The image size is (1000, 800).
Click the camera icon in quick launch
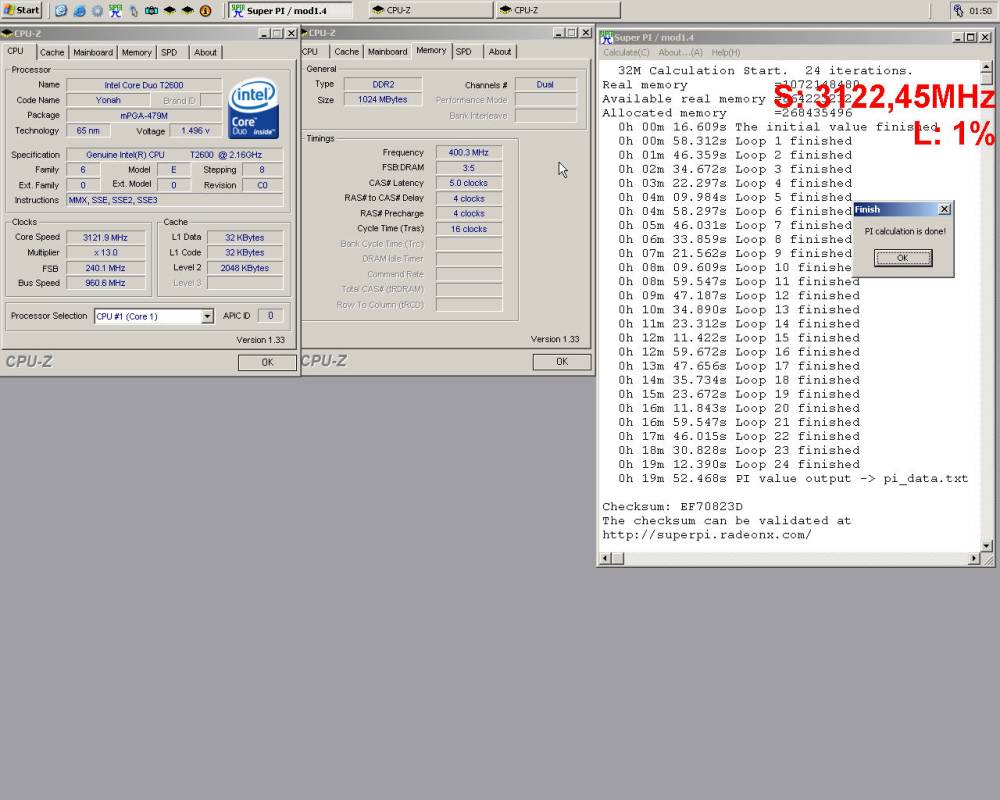pos(151,11)
